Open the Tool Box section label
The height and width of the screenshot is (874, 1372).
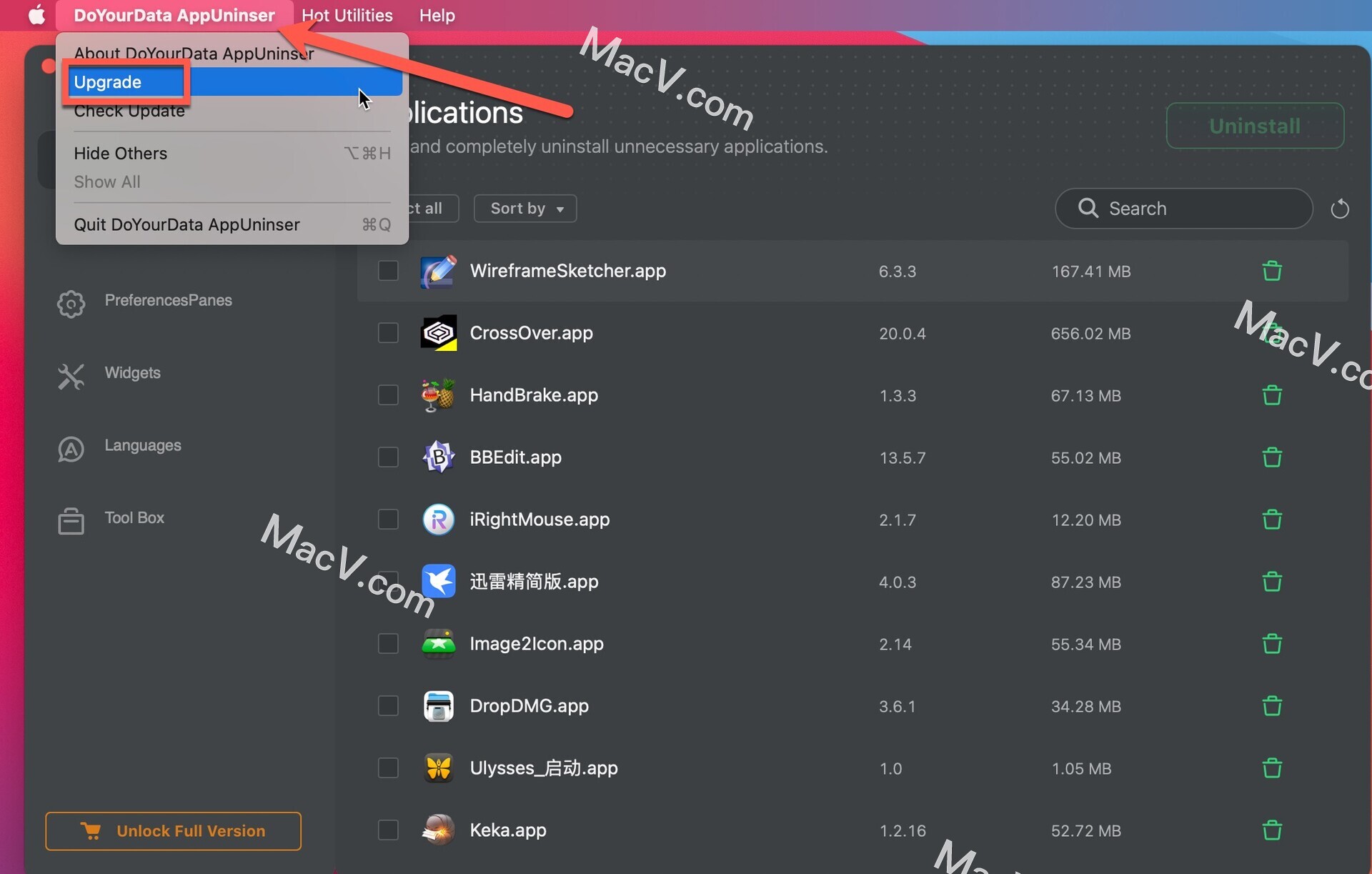coord(134,518)
